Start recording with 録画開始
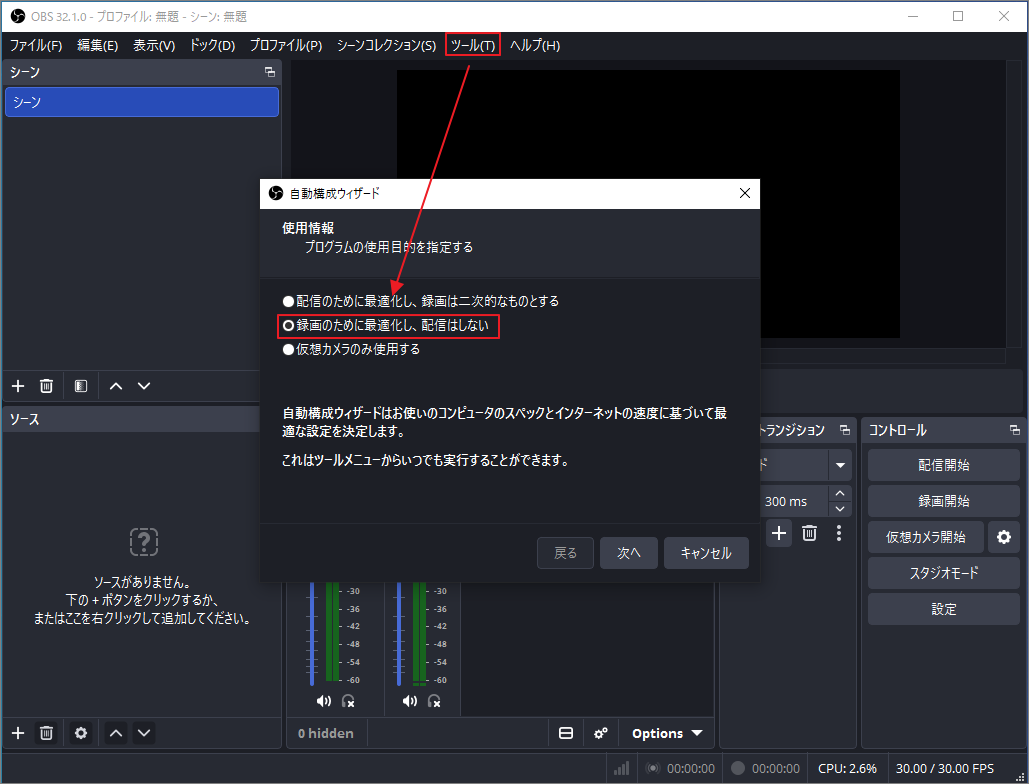Screen dimensions: 1029x784 pyautogui.click(x=943, y=500)
